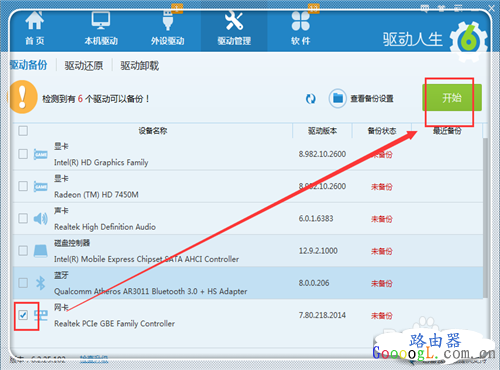Viewport: 500px width, 370px height.
Task: Check the Intel SATA AHCI Controller checkbox
Action: (x=23, y=251)
